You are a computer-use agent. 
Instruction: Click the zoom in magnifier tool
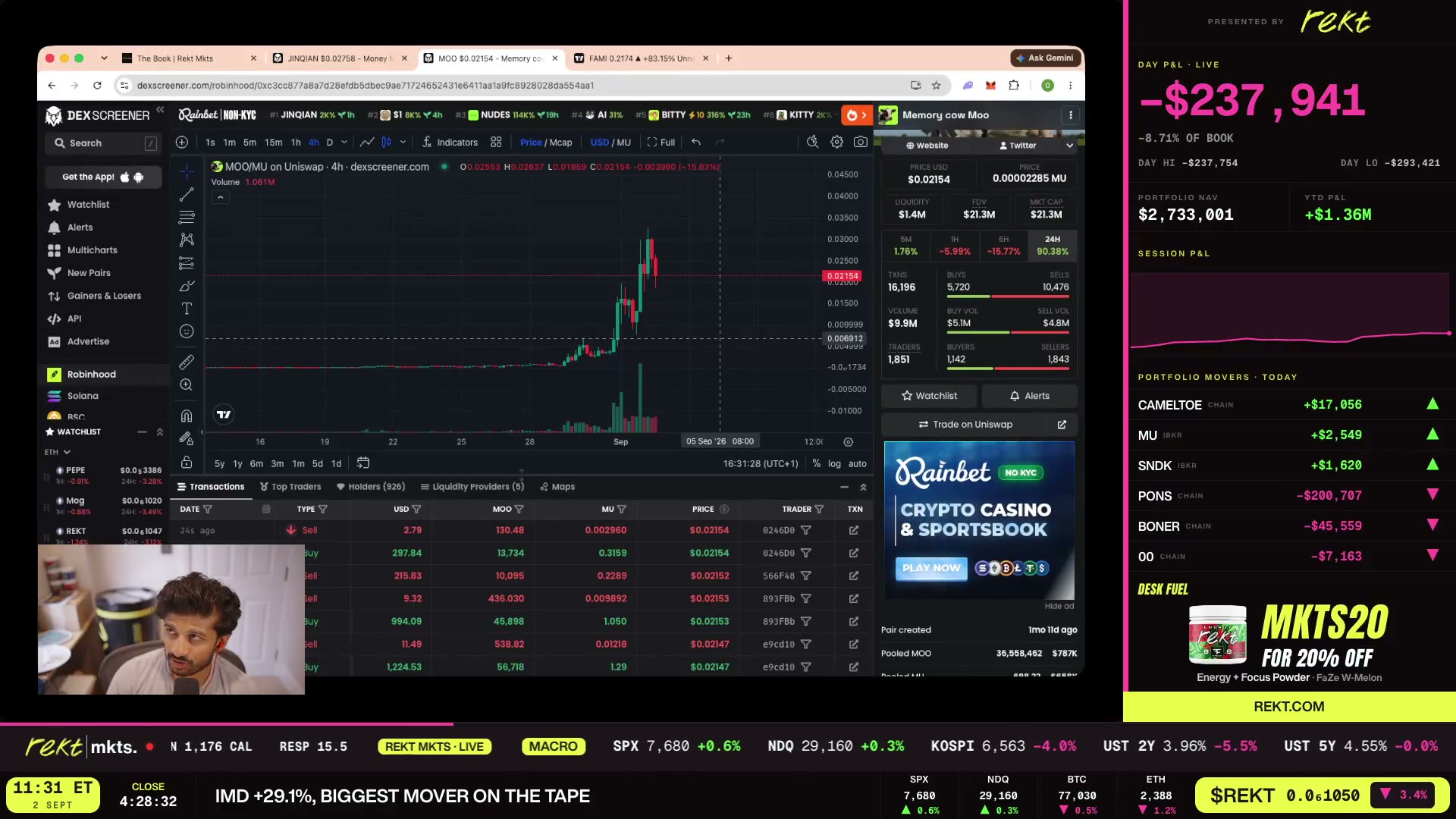click(187, 385)
